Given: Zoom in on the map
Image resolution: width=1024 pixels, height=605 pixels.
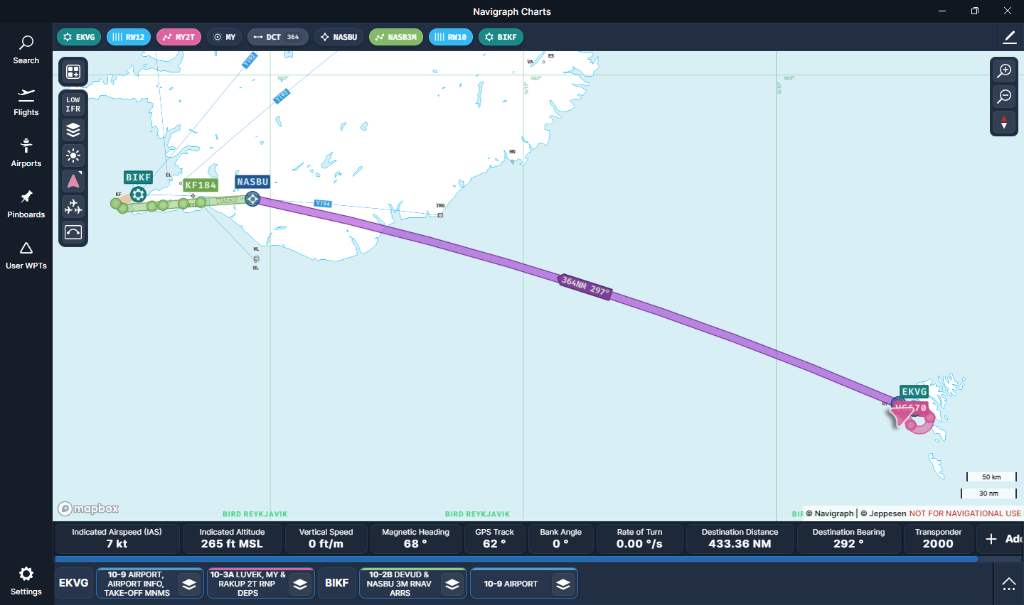Looking at the screenshot, I should point(1004,71).
